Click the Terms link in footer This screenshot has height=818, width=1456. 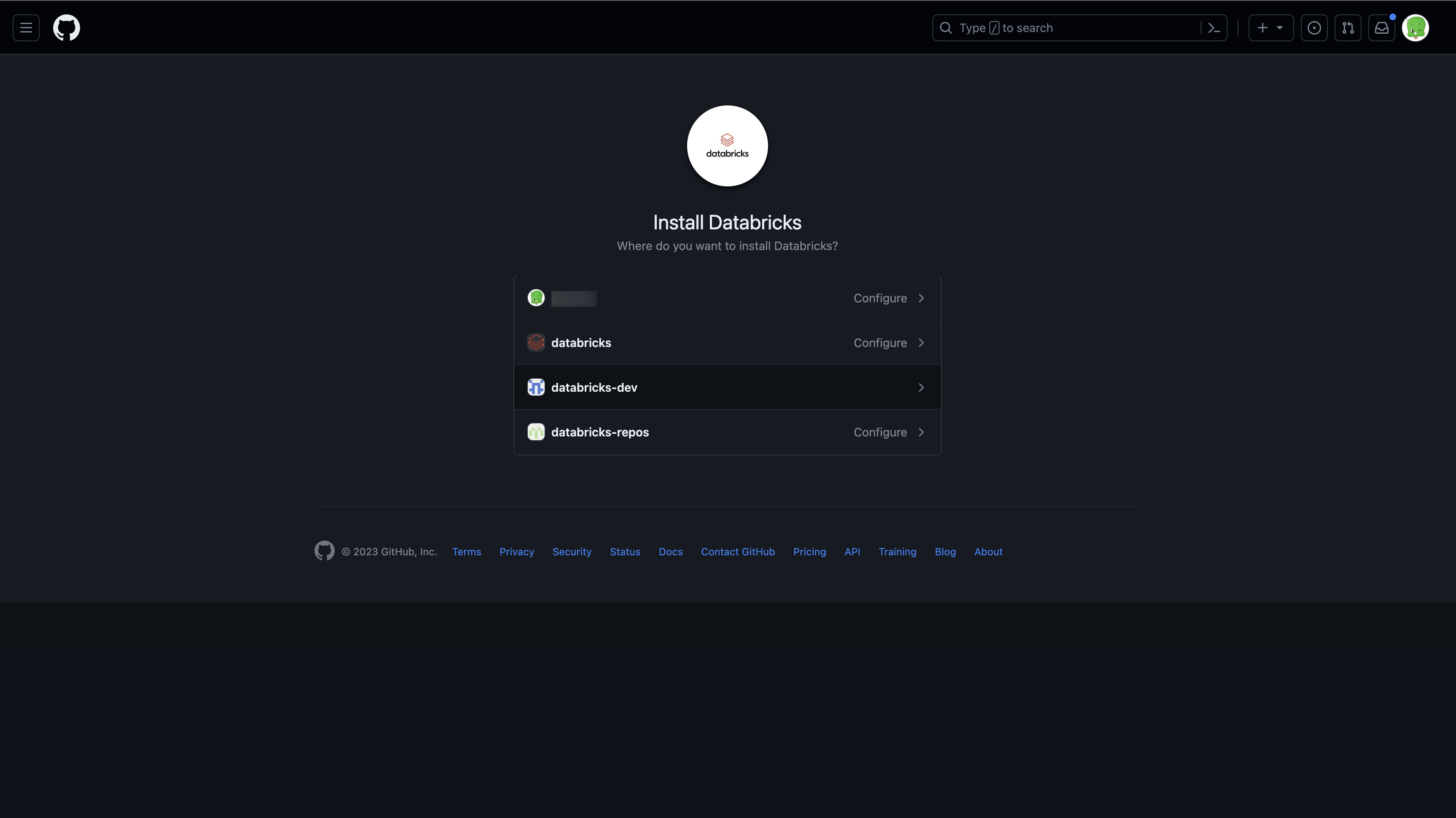(x=466, y=551)
